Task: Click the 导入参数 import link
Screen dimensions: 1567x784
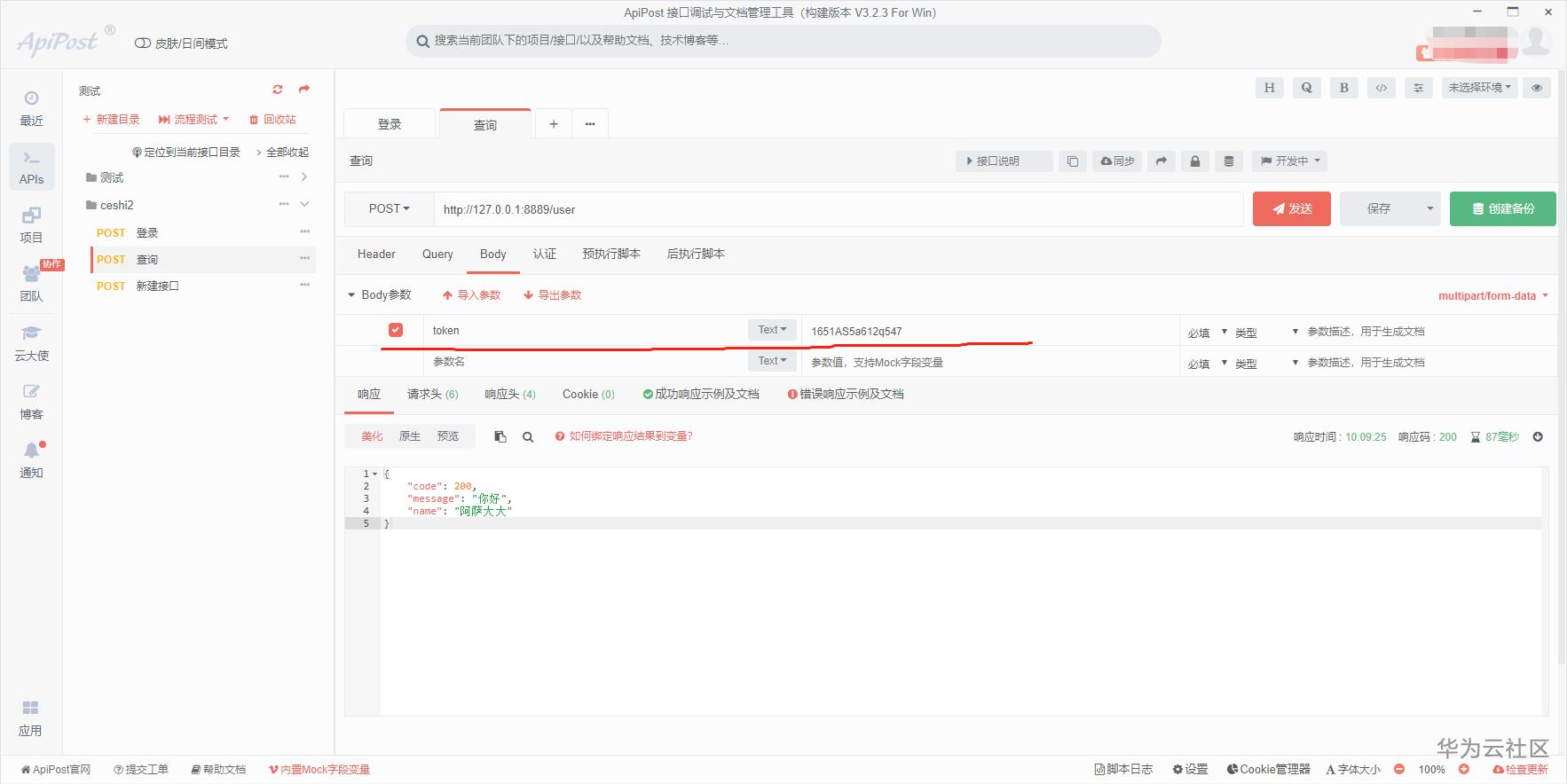Action: pos(472,295)
